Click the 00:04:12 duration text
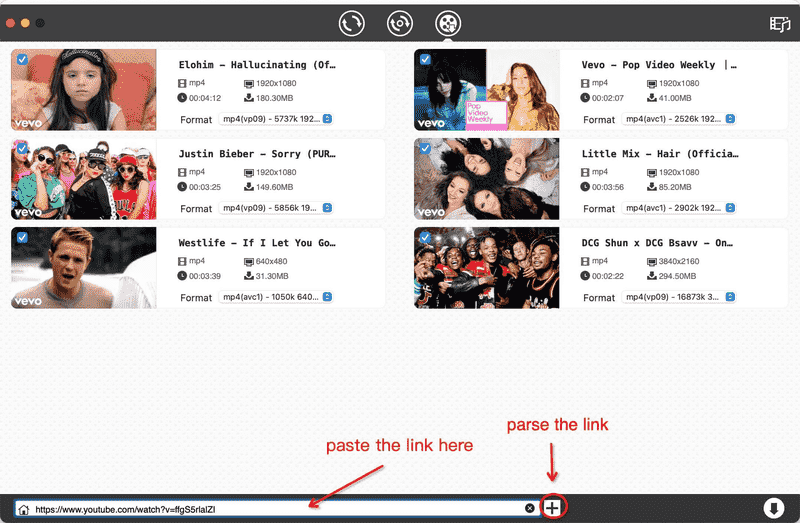The image size is (800, 523). click(x=205, y=98)
